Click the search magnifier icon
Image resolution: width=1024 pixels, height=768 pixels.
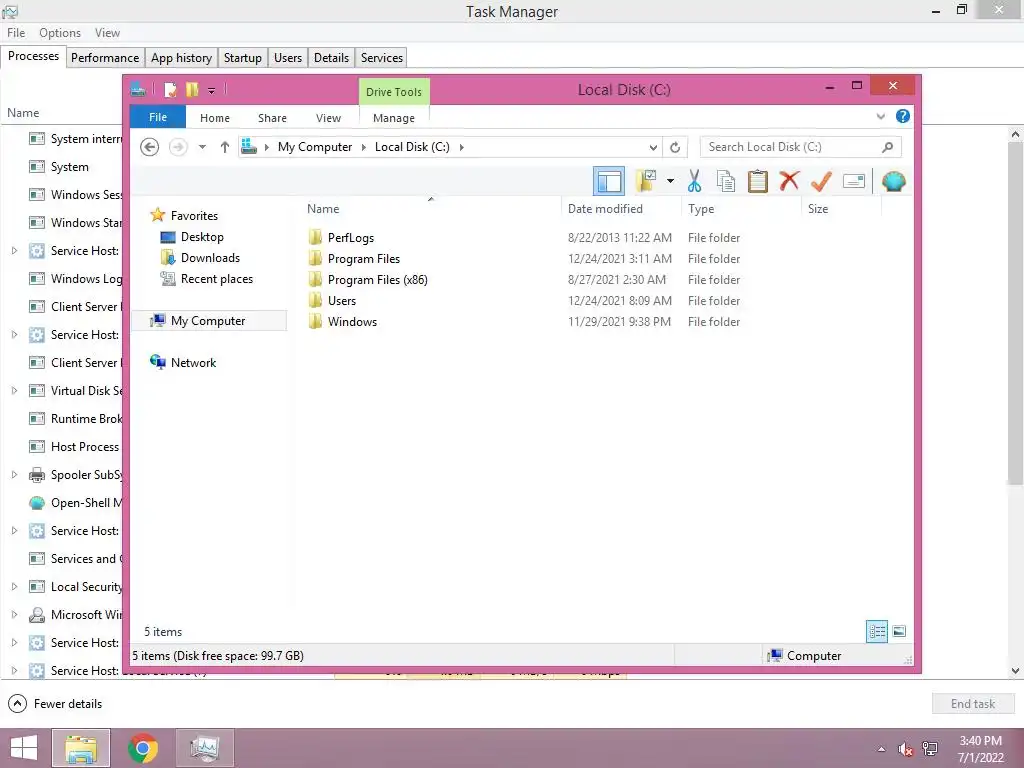(888, 147)
